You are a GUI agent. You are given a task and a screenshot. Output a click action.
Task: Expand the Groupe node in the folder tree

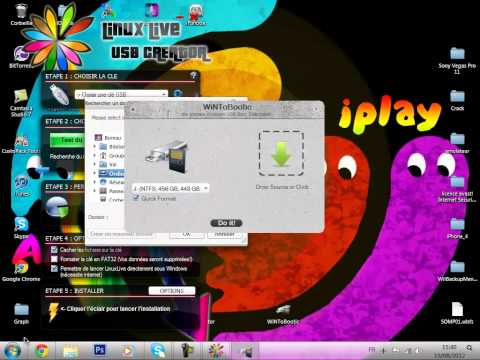click(x=95, y=155)
